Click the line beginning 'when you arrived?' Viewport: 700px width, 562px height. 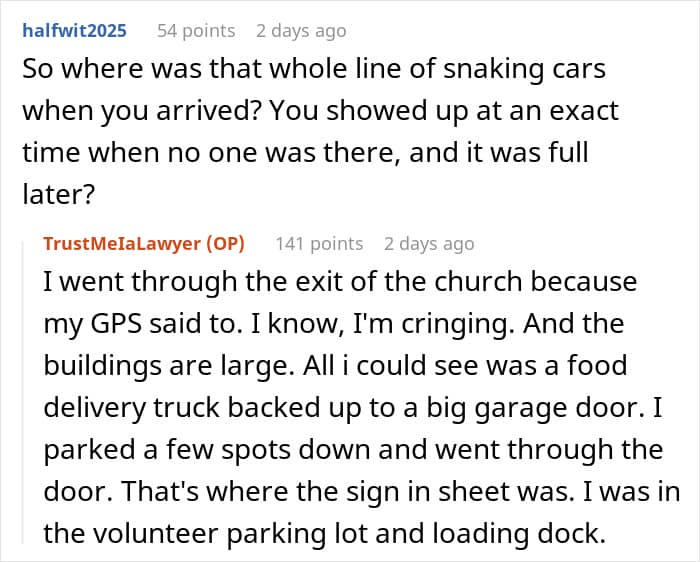(x=320, y=111)
